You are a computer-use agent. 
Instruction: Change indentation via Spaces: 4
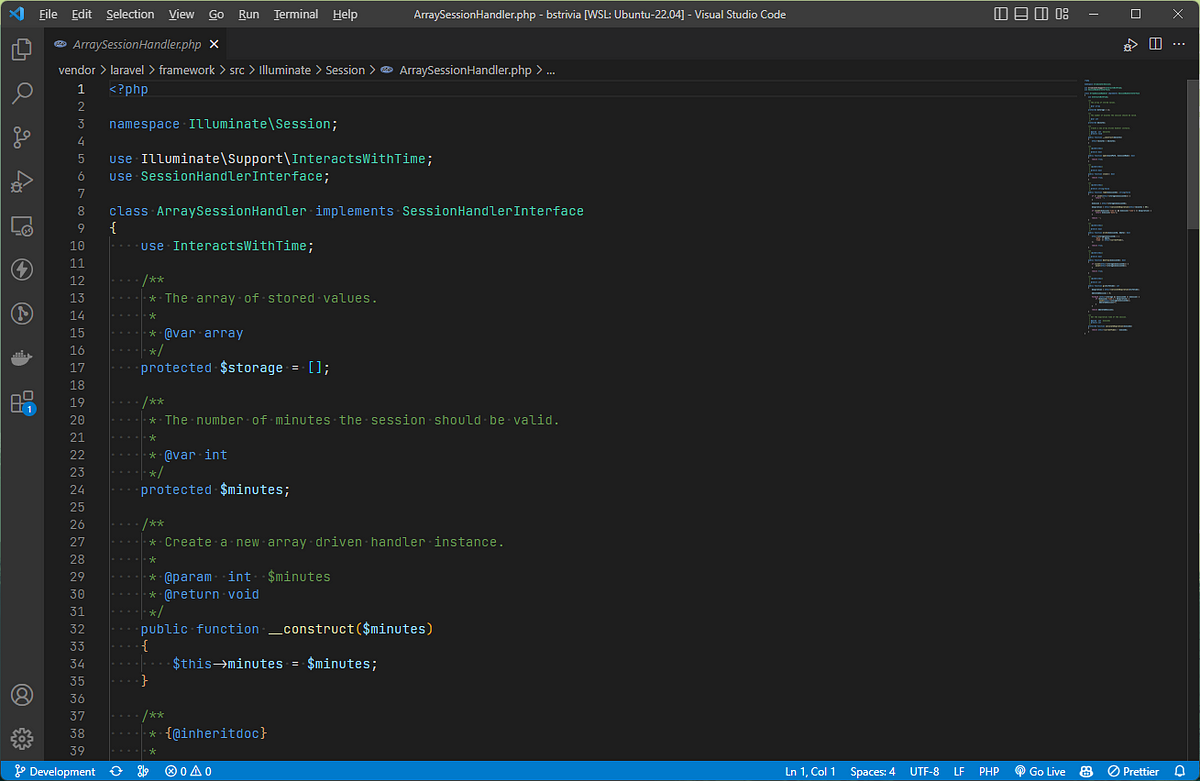tap(873, 771)
